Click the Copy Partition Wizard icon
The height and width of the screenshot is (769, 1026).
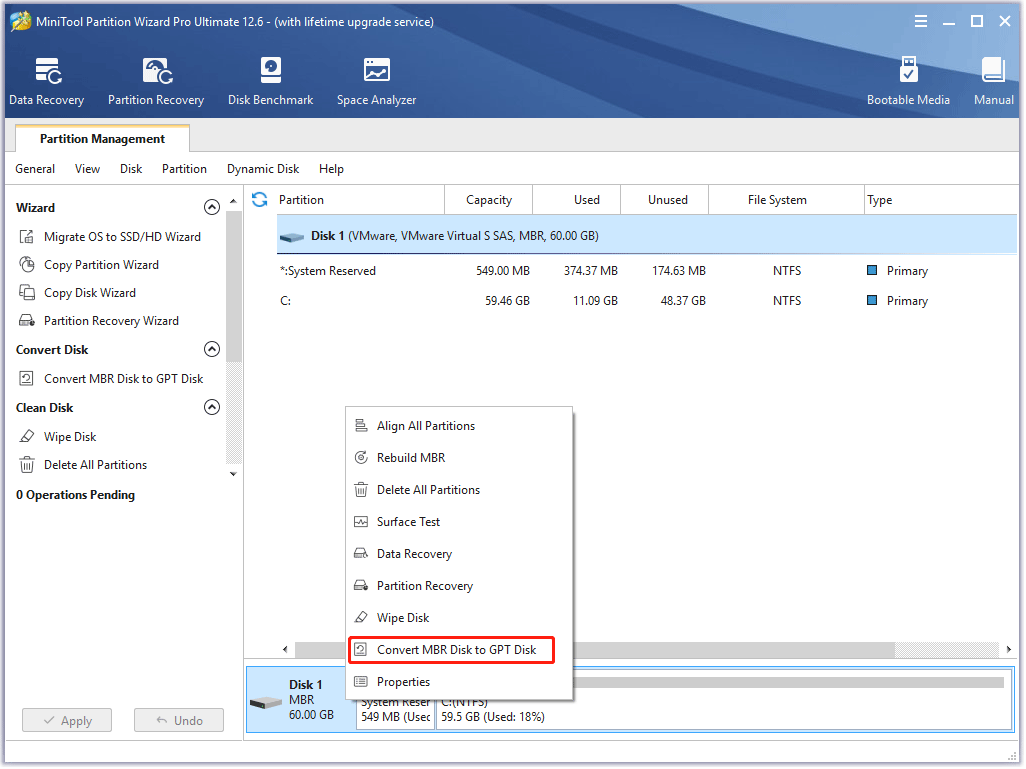27,265
